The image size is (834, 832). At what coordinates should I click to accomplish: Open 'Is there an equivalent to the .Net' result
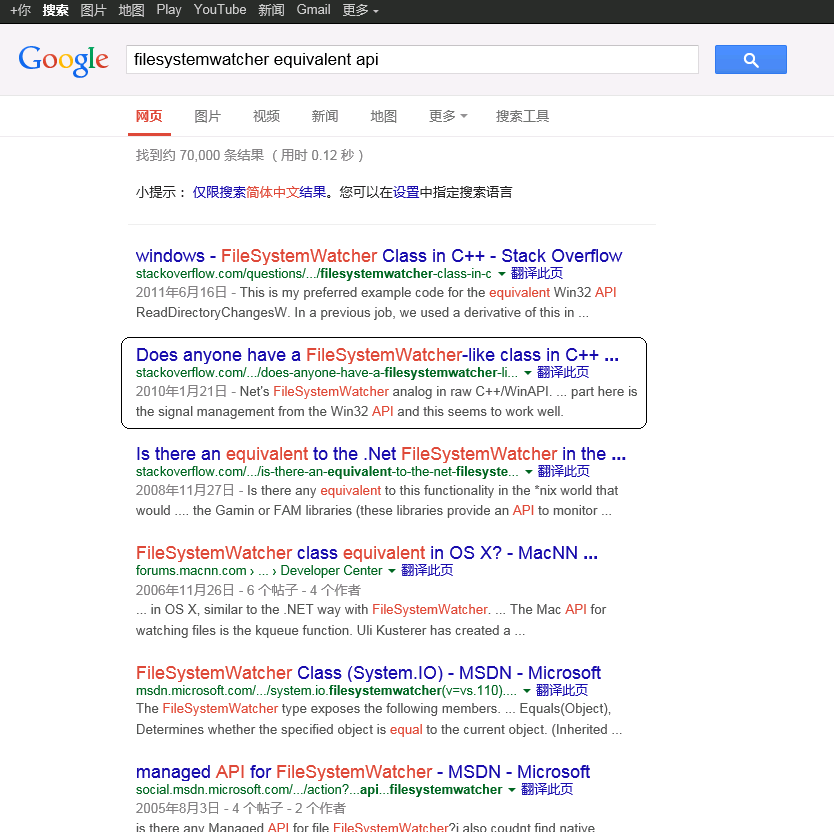[x=381, y=454]
